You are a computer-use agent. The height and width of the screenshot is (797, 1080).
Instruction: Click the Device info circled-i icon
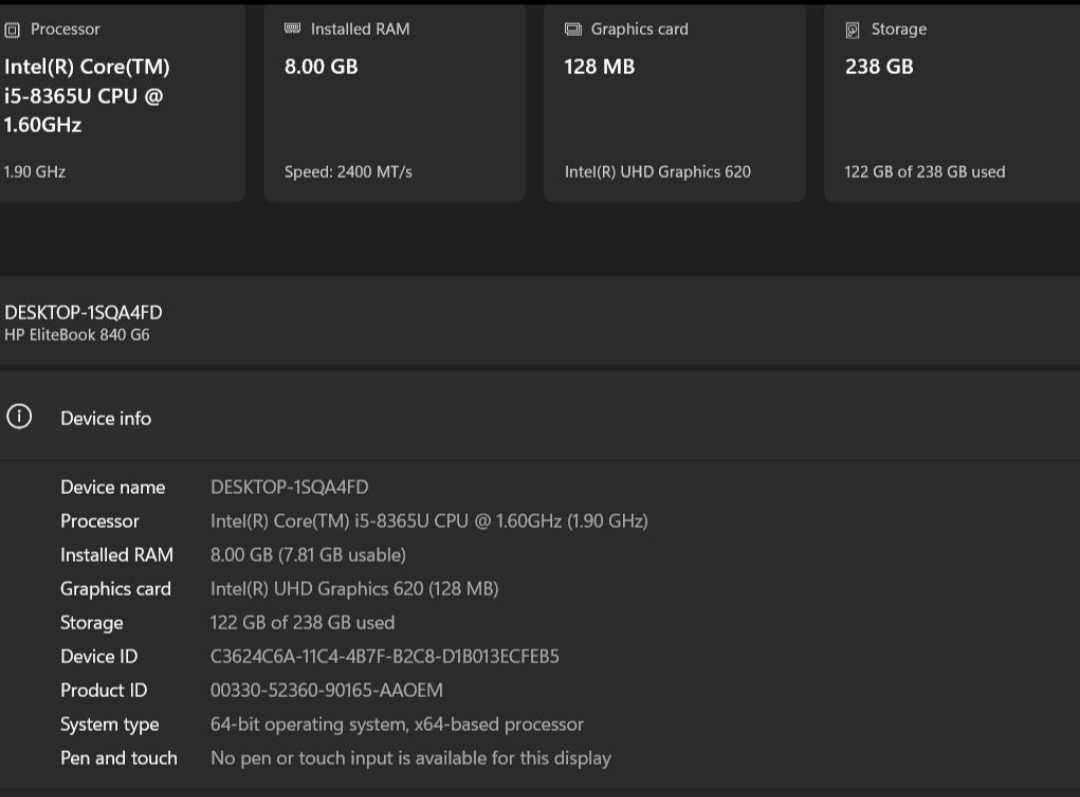coord(19,417)
